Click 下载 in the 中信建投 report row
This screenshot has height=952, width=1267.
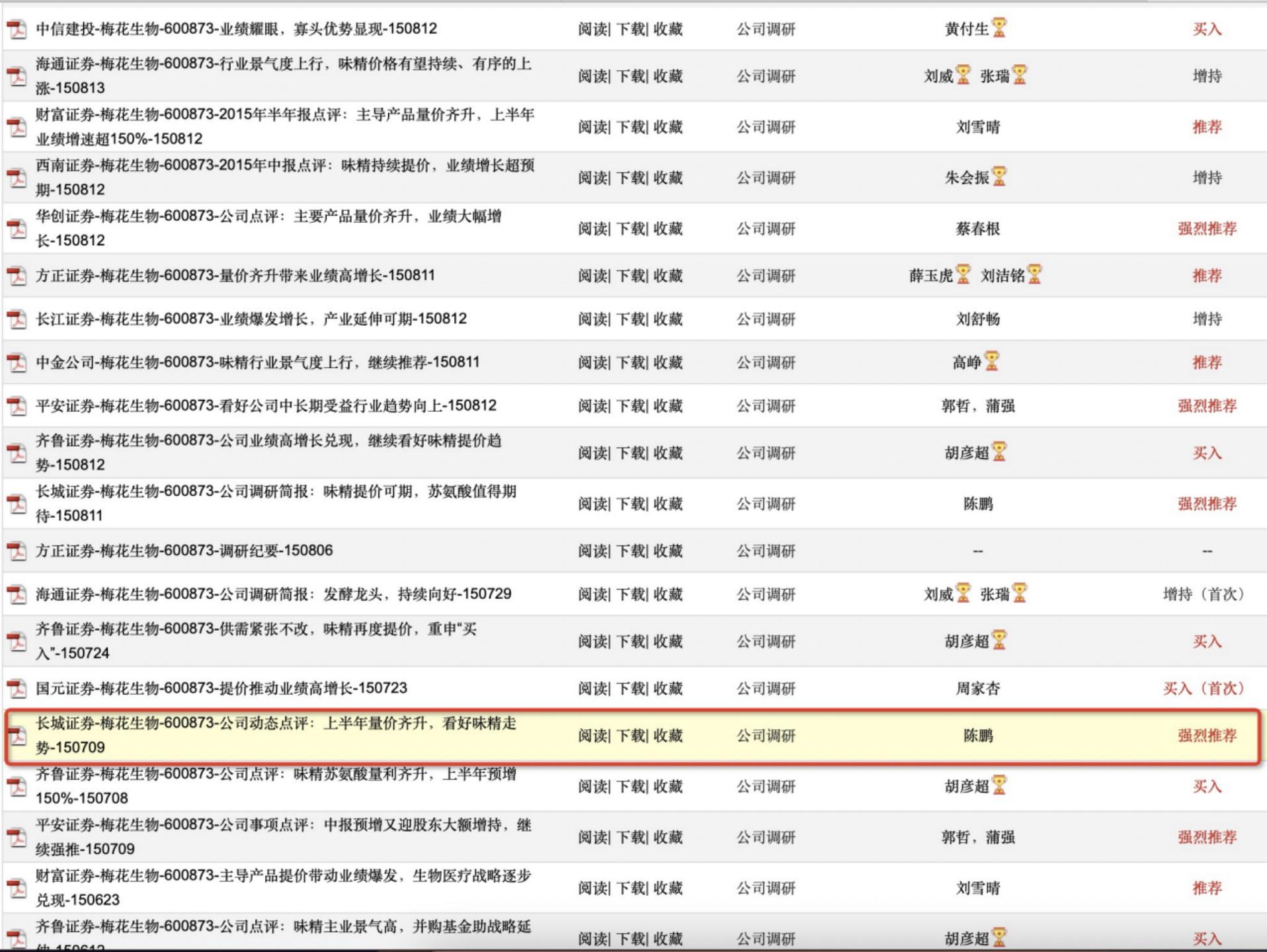coord(630,29)
